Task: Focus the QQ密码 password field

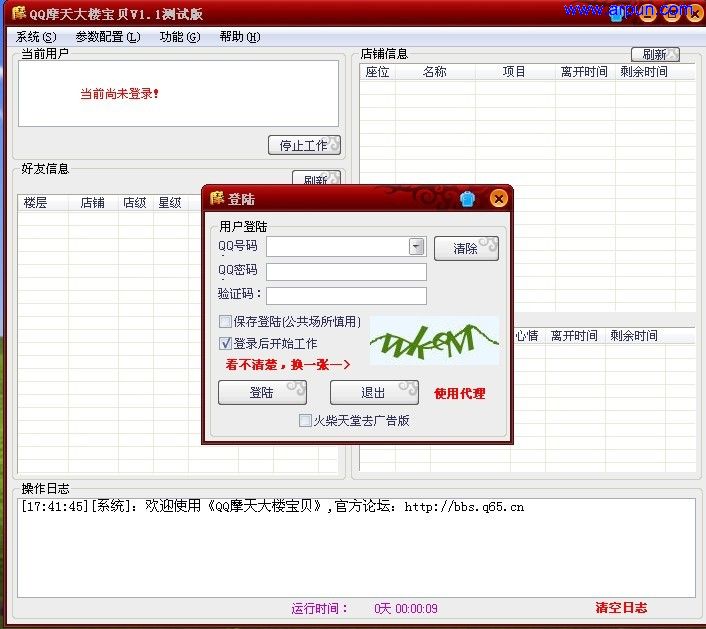Action: coord(346,272)
